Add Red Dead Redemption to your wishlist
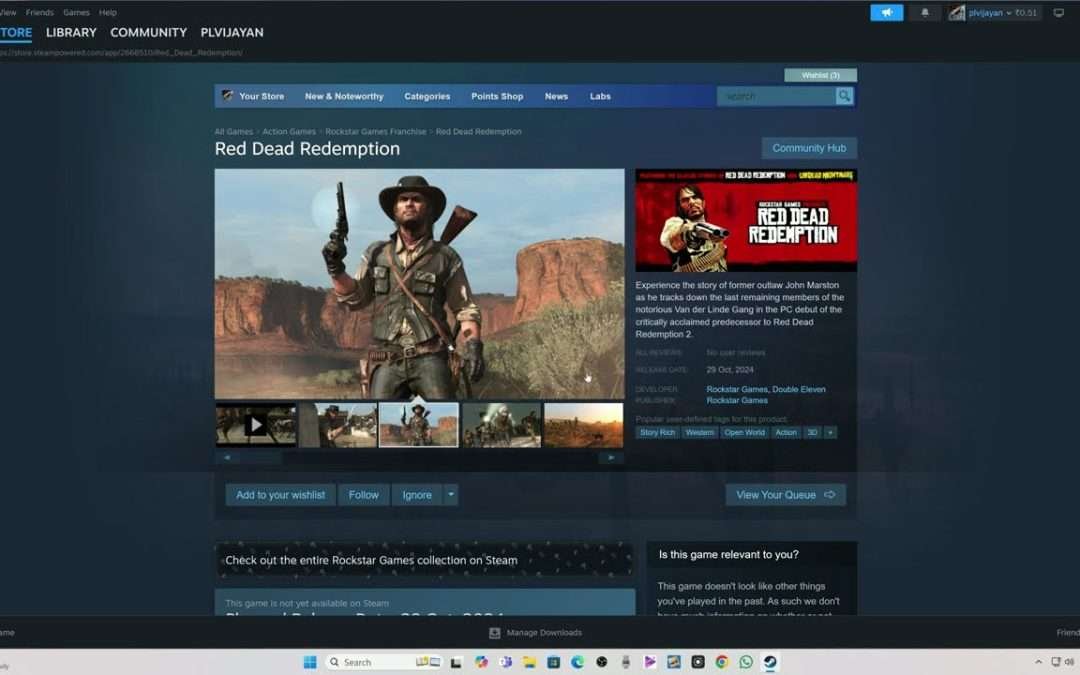This screenshot has width=1080, height=675. (280, 494)
